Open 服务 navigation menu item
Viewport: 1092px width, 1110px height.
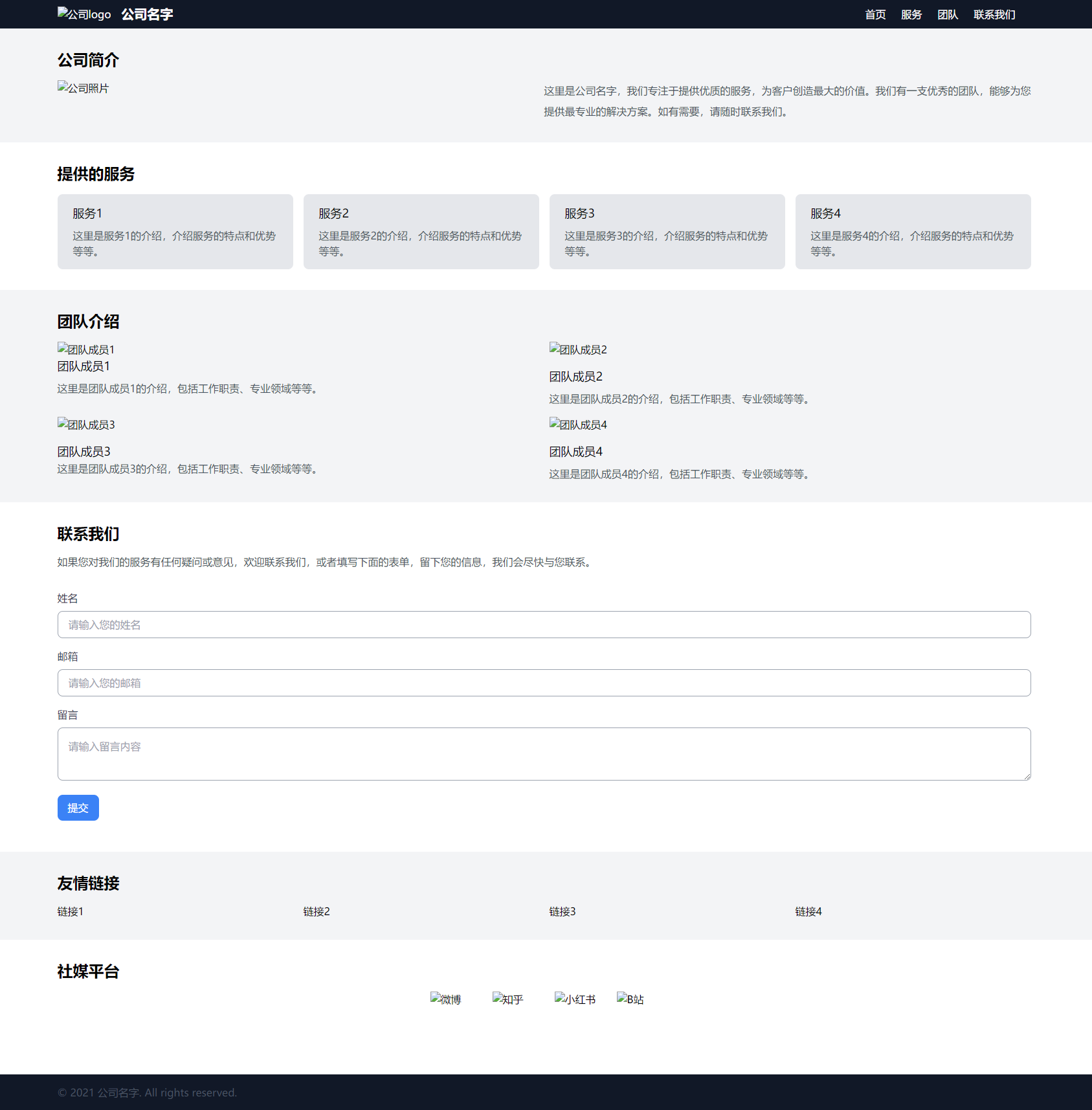(x=911, y=14)
